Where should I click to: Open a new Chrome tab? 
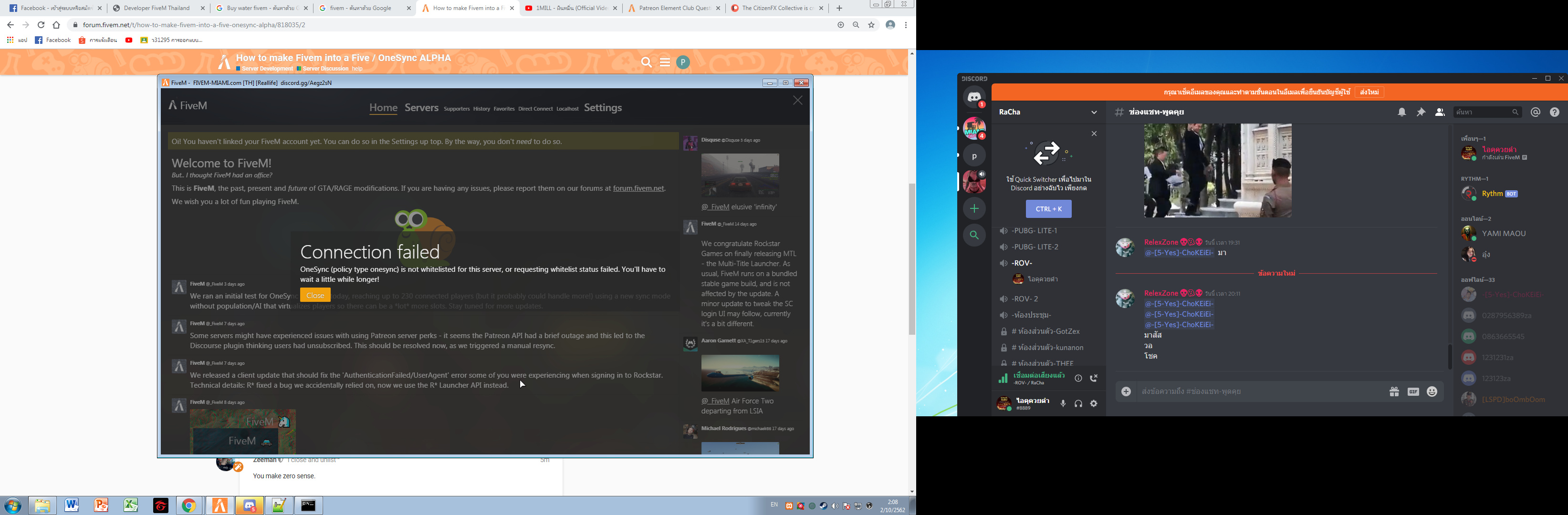pyautogui.click(x=839, y=8)
